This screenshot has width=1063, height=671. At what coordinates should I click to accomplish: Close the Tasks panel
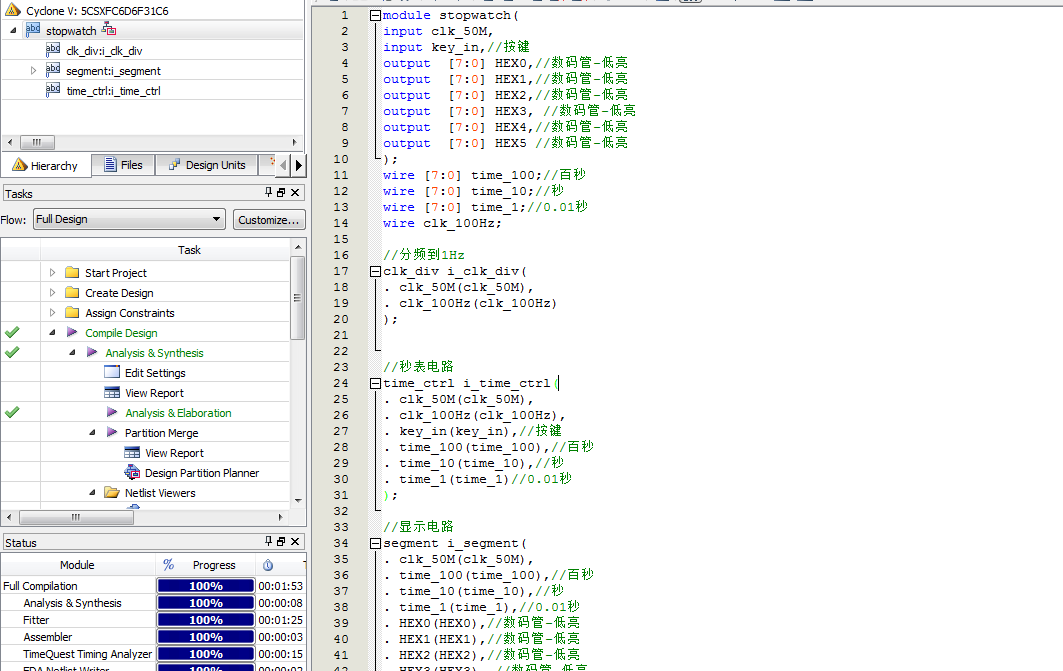pyautogui.click(x=295, y=193)
